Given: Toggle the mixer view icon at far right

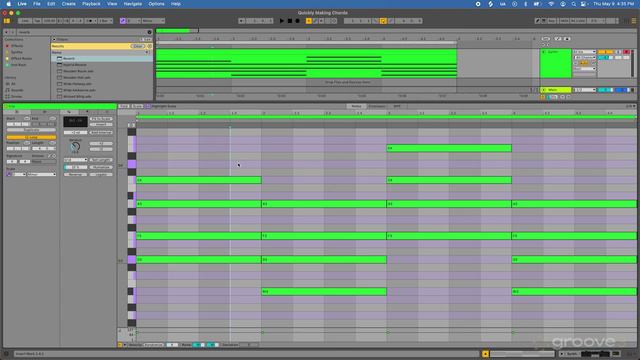Looking at the screenshot, I should [x=634, y=21].
